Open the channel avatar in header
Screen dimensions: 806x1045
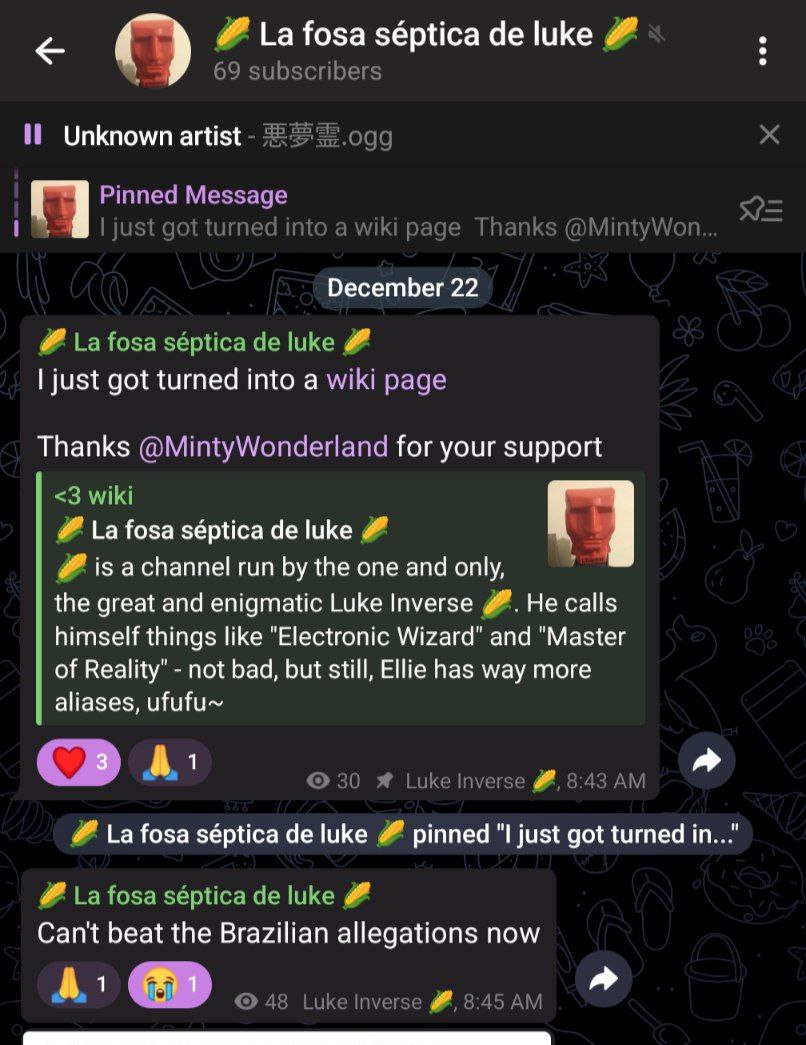click(x=153, y=51)
